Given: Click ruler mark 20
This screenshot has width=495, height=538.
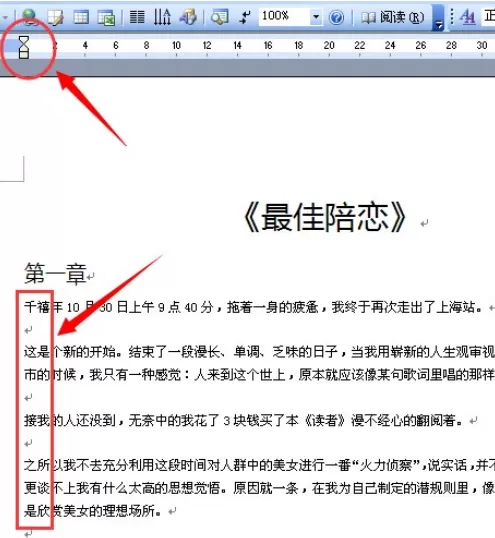Looking at the screenshot, I should click(x=329, y=45).
